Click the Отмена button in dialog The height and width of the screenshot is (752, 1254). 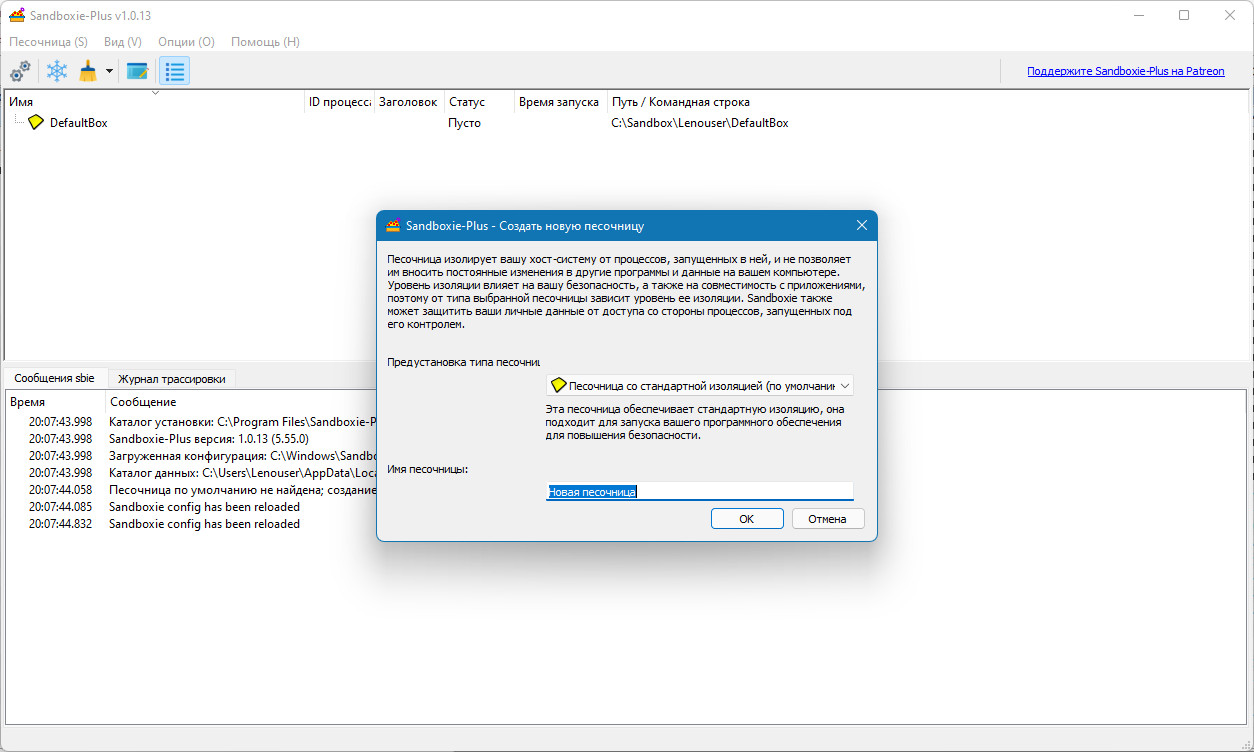pos(827,518)
